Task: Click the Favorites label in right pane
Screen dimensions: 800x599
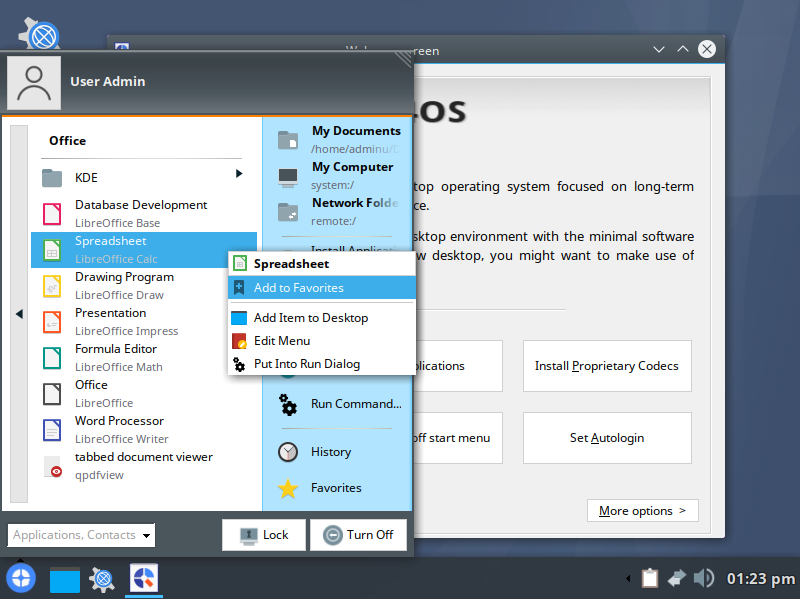Action: point(336,488)
